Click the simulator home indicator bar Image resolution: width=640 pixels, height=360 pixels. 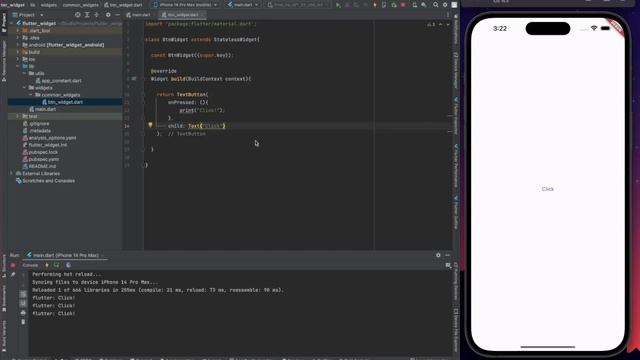(x=547, y=347)
